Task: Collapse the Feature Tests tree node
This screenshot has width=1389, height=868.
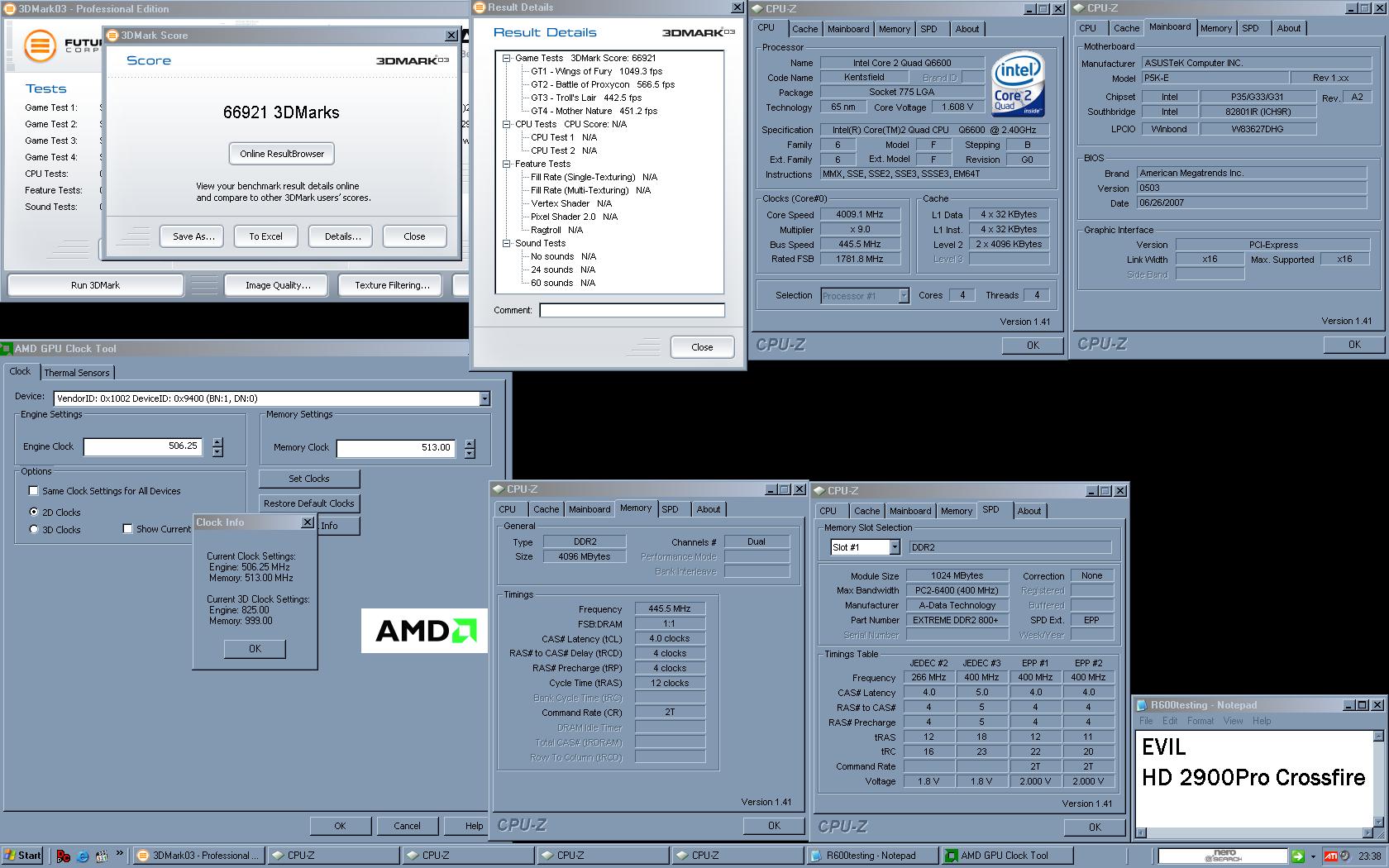Action: [507, 164]
